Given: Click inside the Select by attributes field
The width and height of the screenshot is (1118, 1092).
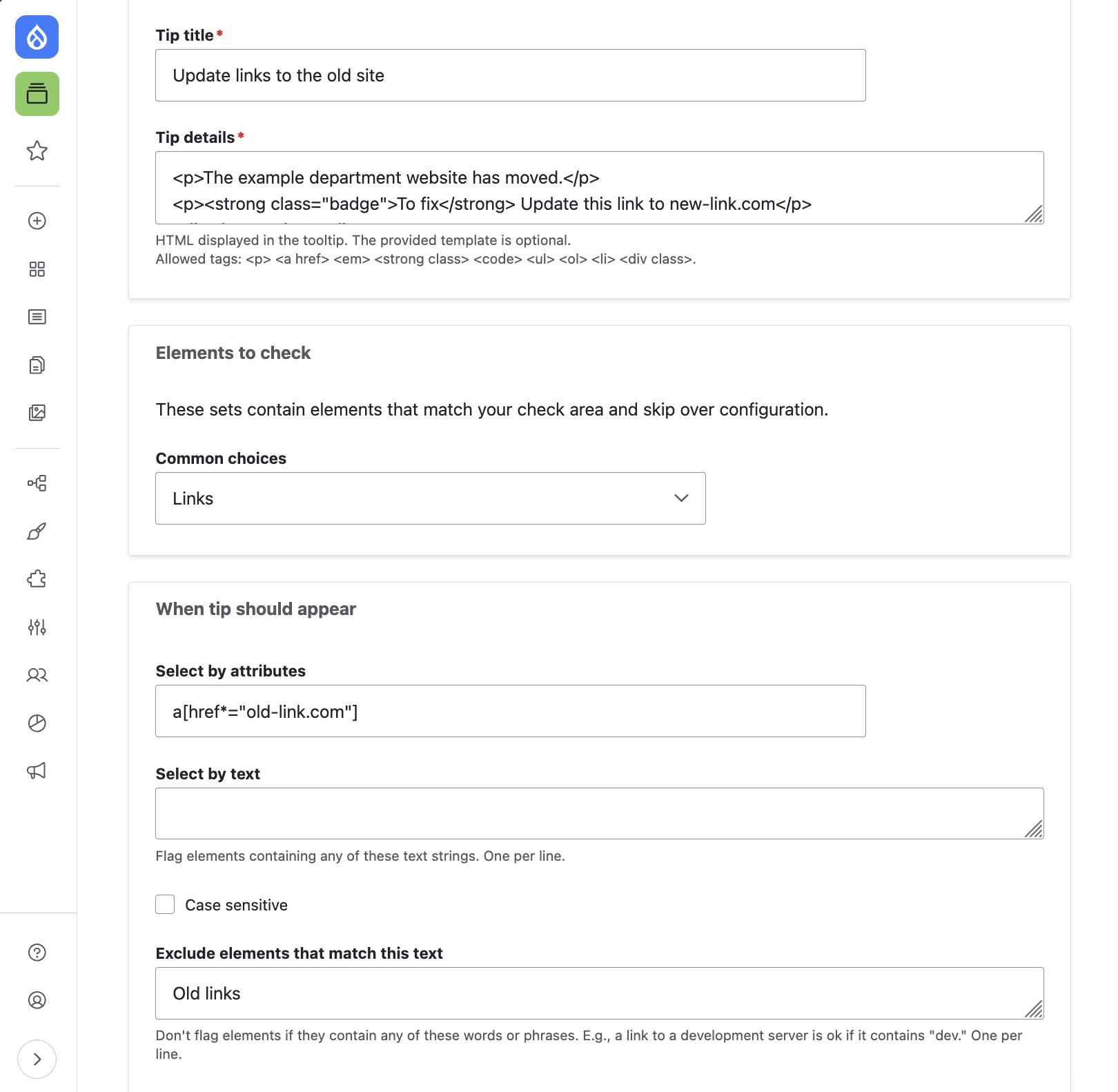Looking at the screenshot, I should 510,710.
